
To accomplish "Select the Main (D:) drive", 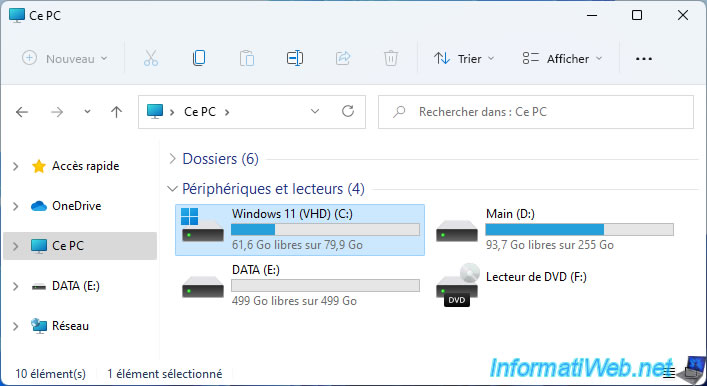I will tap(555, 230).
